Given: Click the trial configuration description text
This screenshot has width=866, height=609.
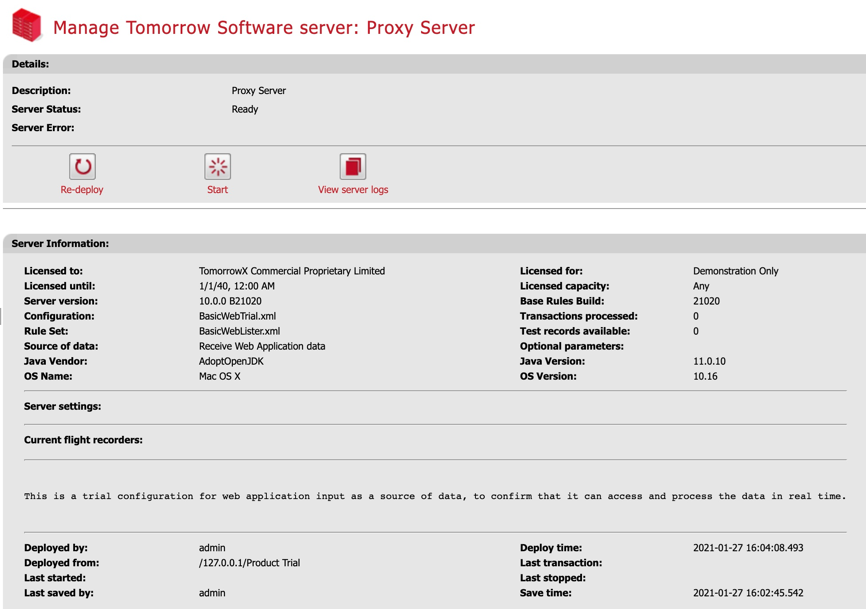Looking at the screenshot, I should 434,496.
